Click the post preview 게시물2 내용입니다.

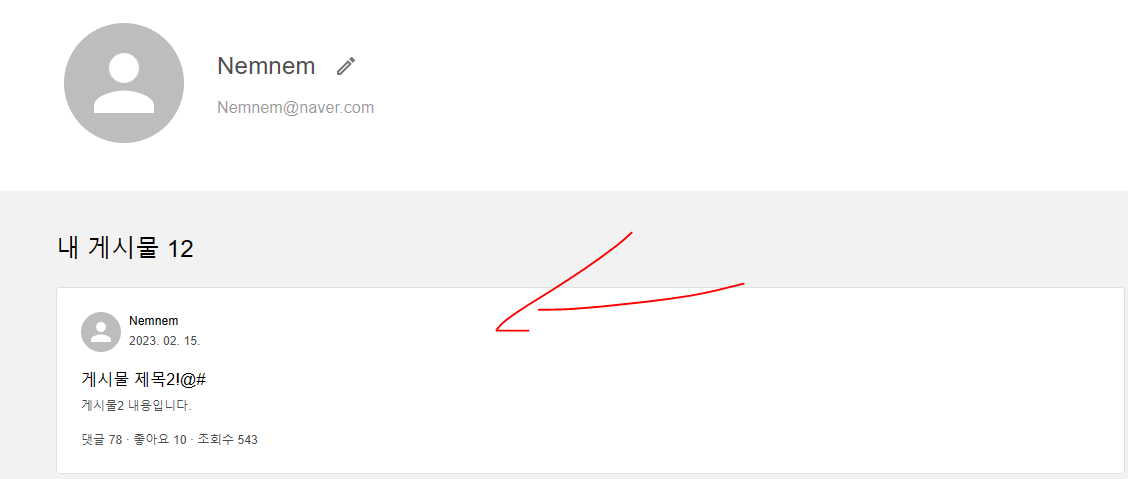click(136, 406)
